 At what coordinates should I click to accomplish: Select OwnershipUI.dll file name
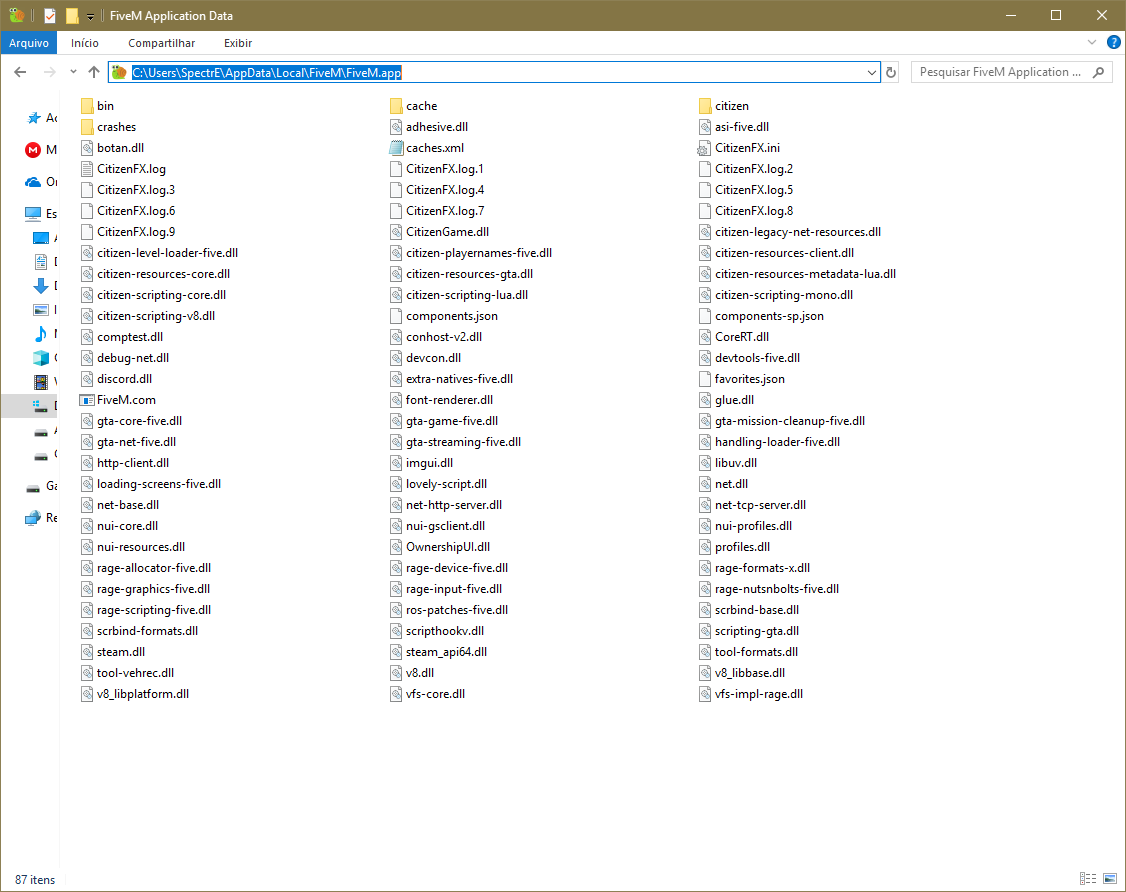point(448,547)
